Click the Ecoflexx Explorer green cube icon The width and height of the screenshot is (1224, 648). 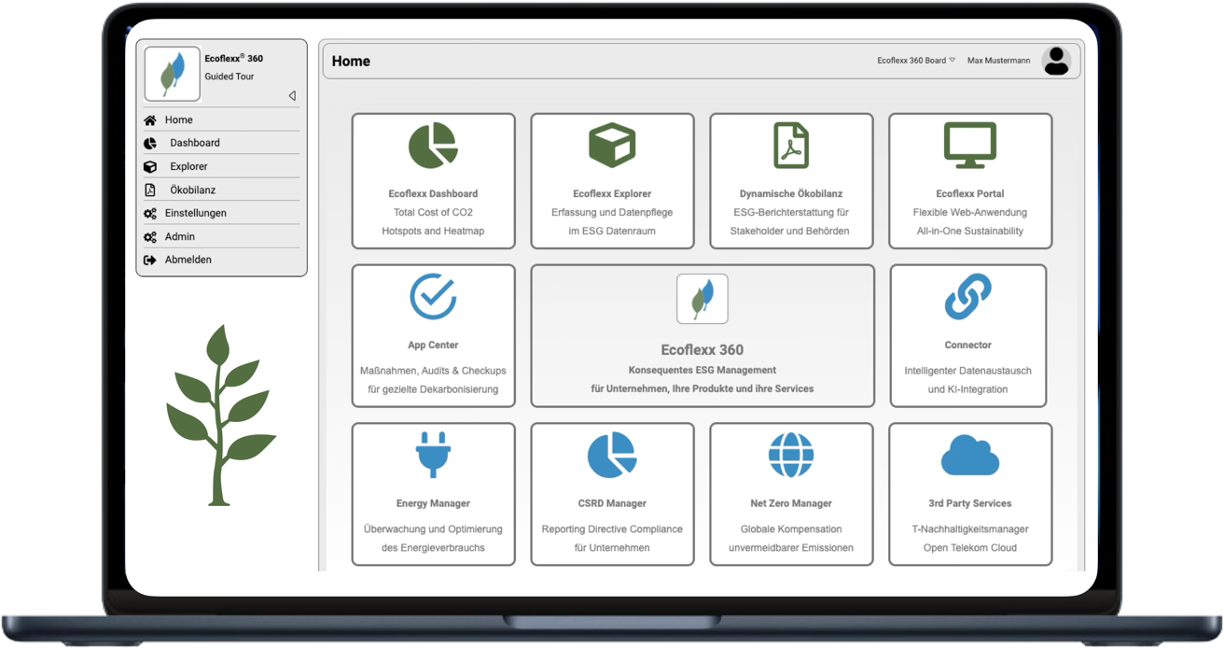(x=612, y=146)
